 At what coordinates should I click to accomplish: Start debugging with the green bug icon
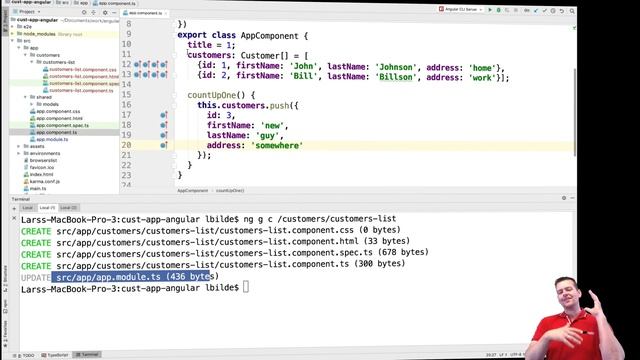click(498, 10)
